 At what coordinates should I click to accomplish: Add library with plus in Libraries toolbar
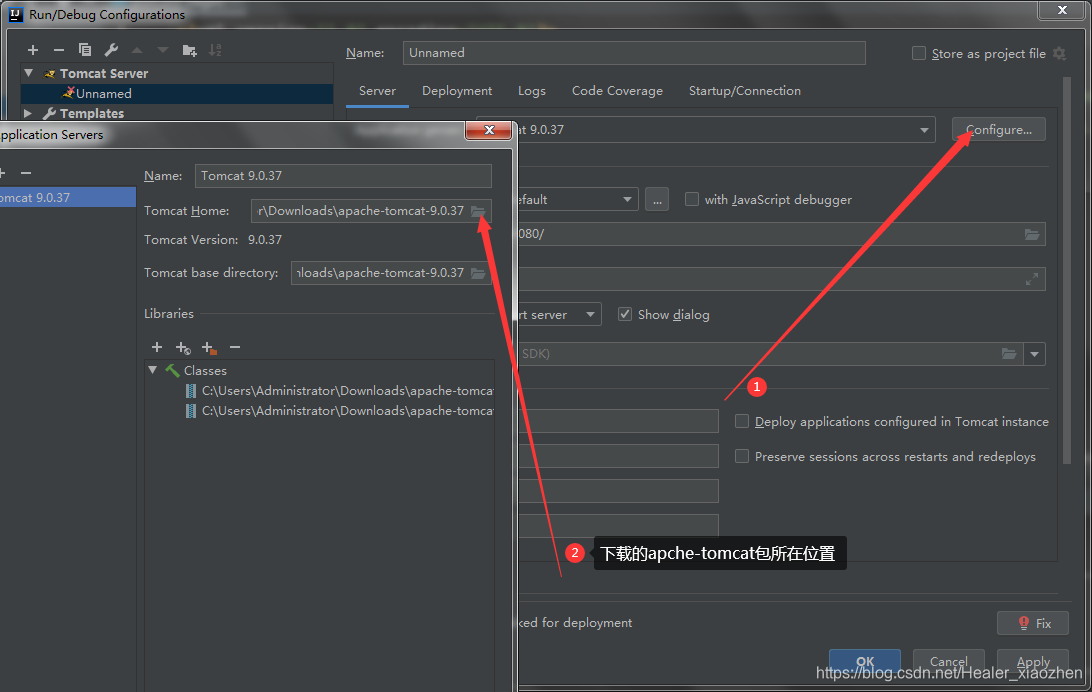pos(157,347)
